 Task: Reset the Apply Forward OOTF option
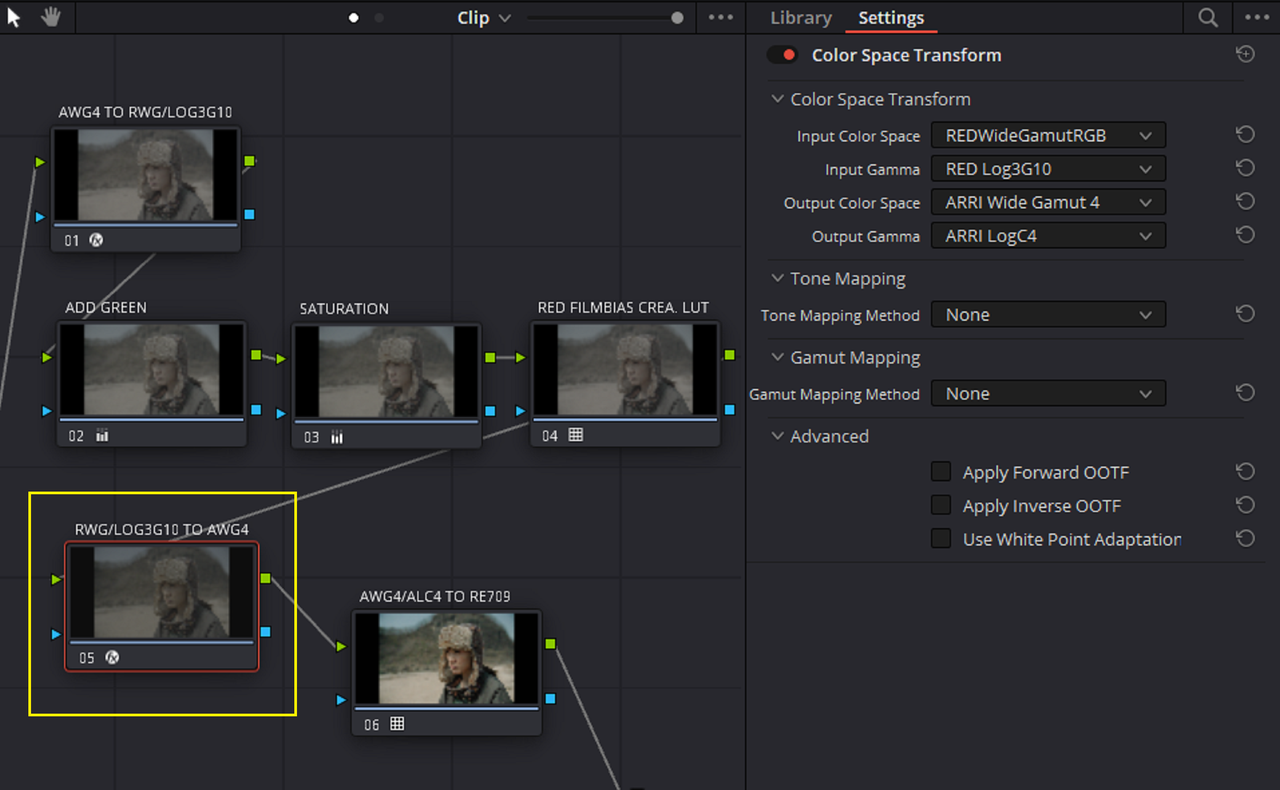tap(1245, 472)
